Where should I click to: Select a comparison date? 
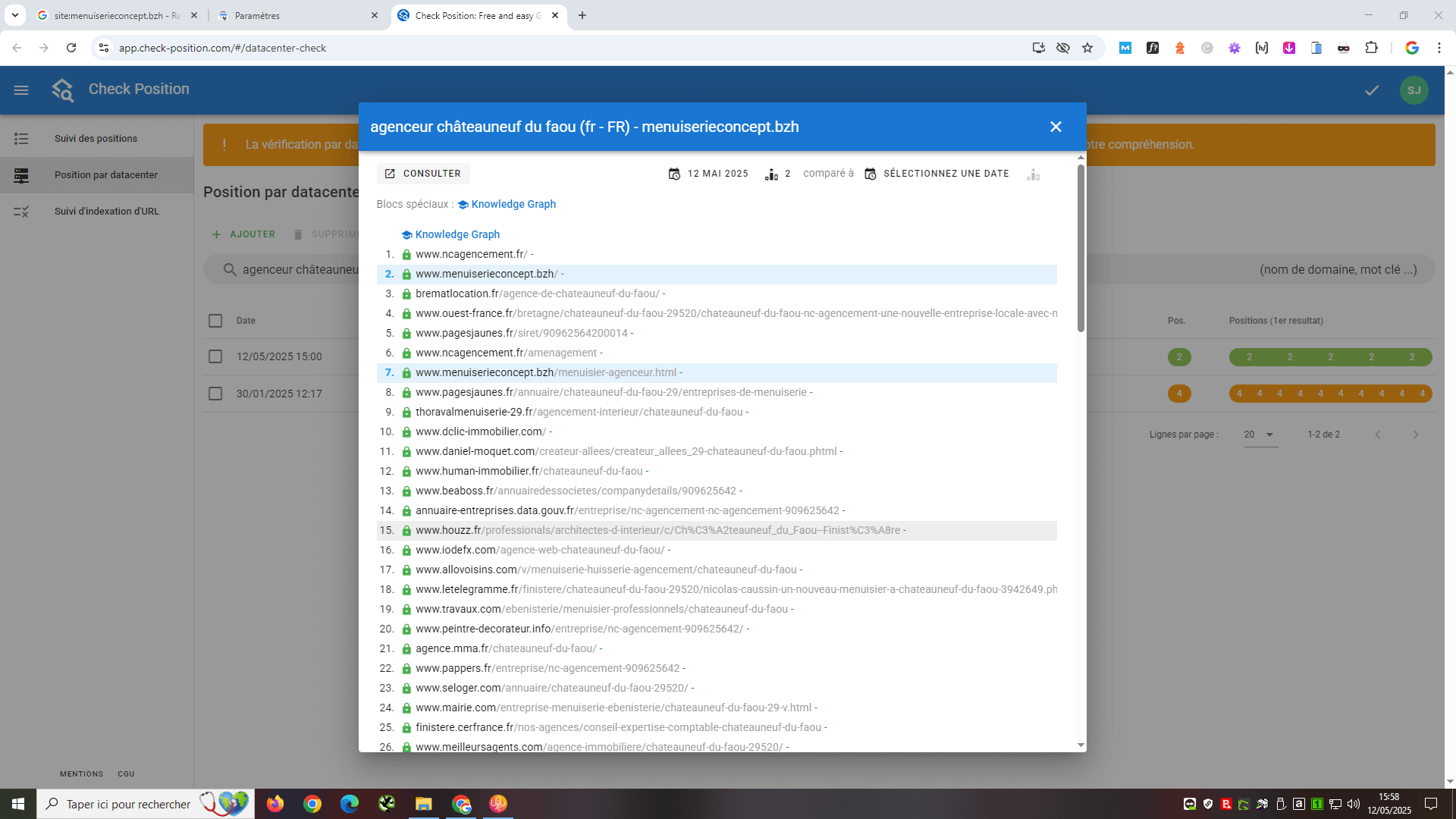pyautogui.click(x=937, y=174)
